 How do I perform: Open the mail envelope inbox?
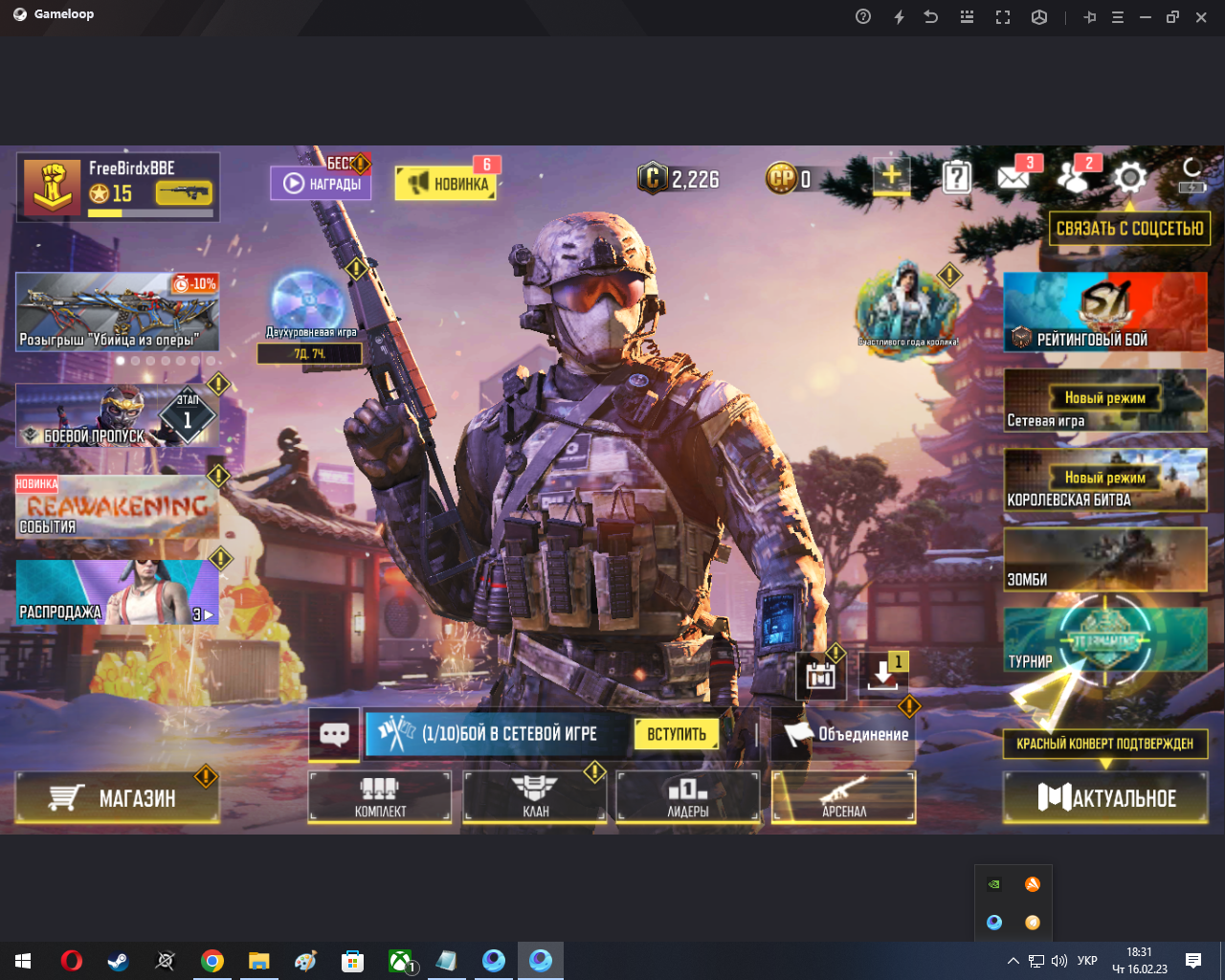1013,177
